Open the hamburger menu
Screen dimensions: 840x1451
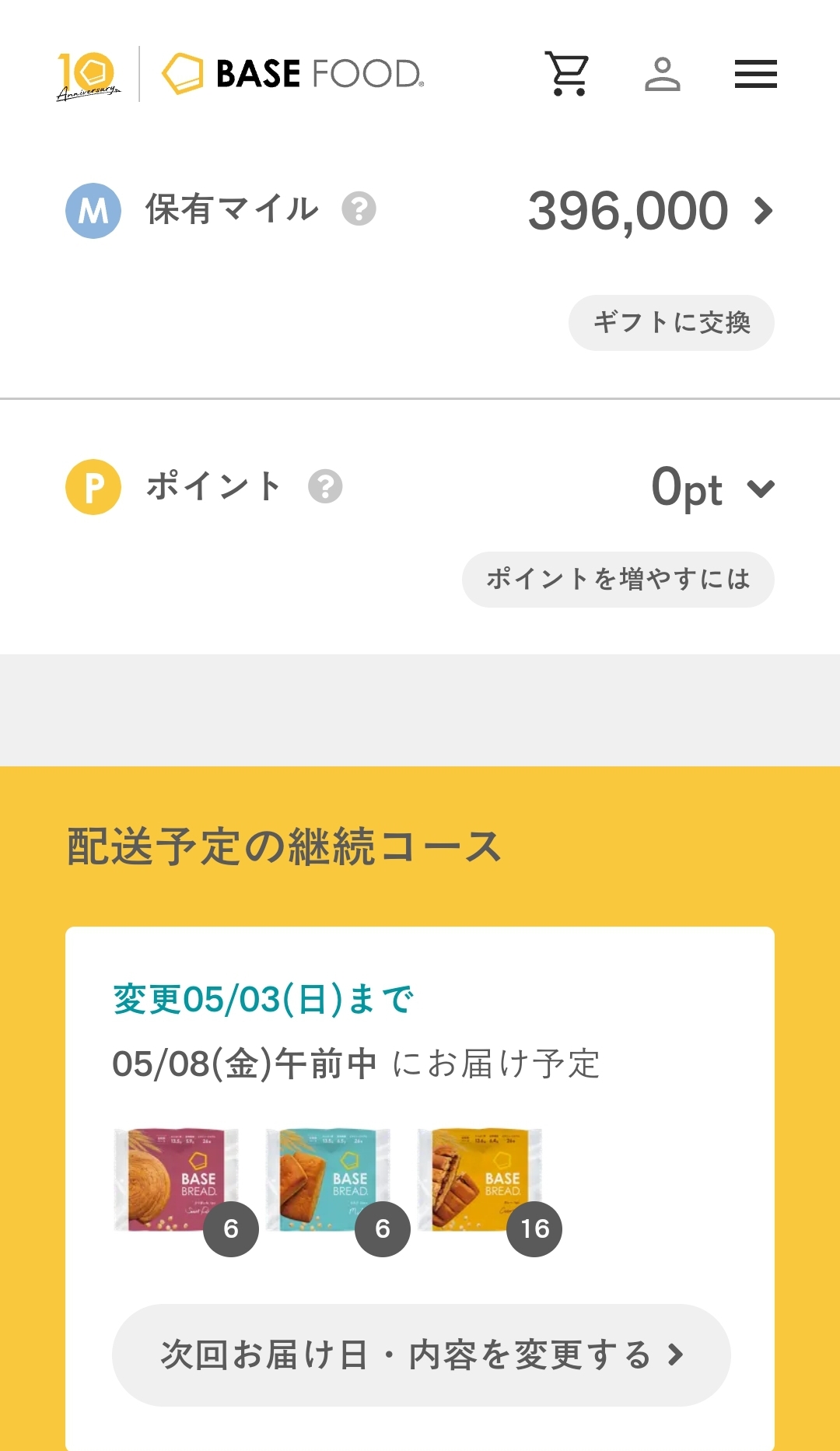[x=755, y=74]
